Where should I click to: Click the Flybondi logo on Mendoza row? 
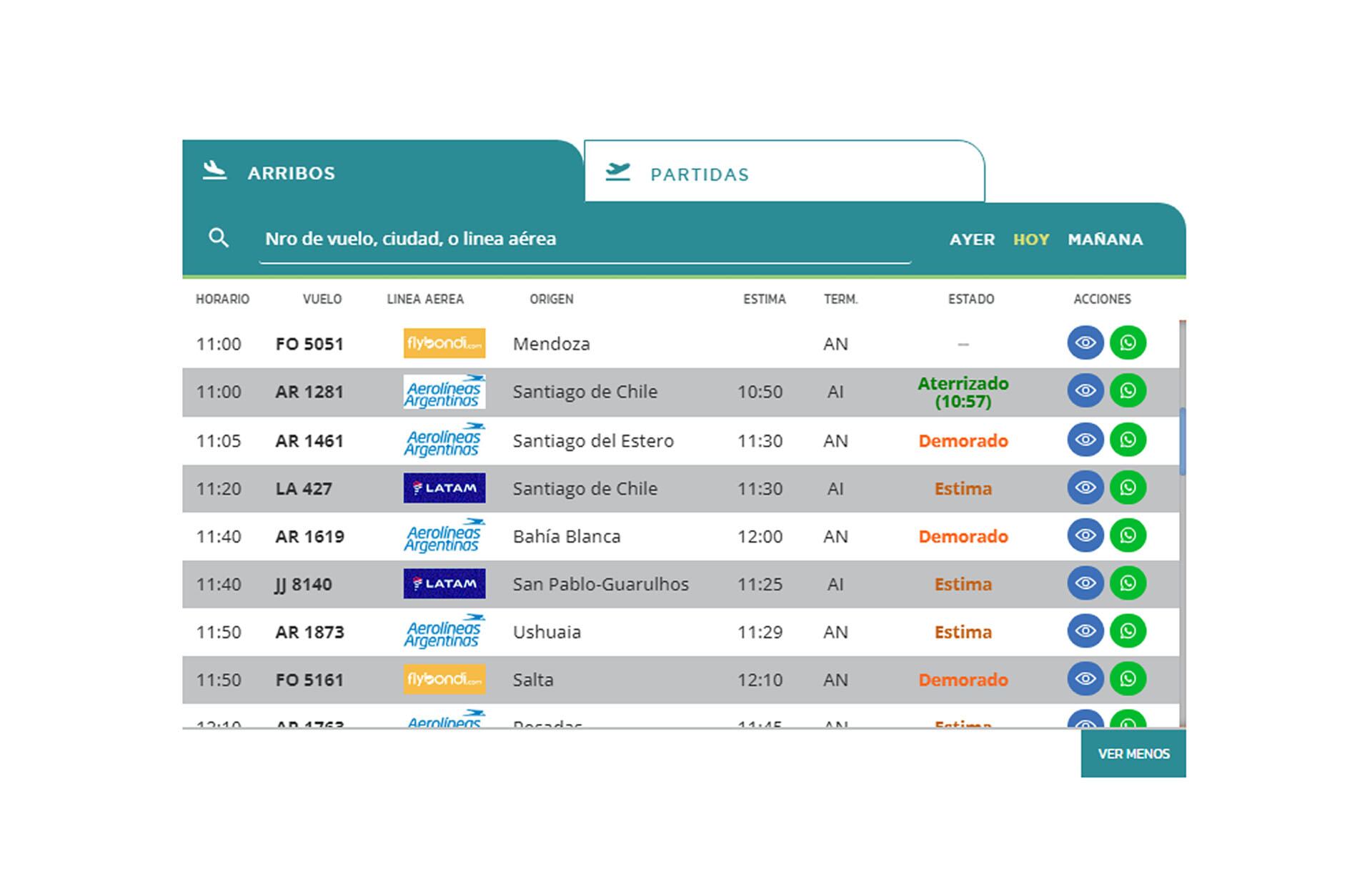(x=444, y=343)
